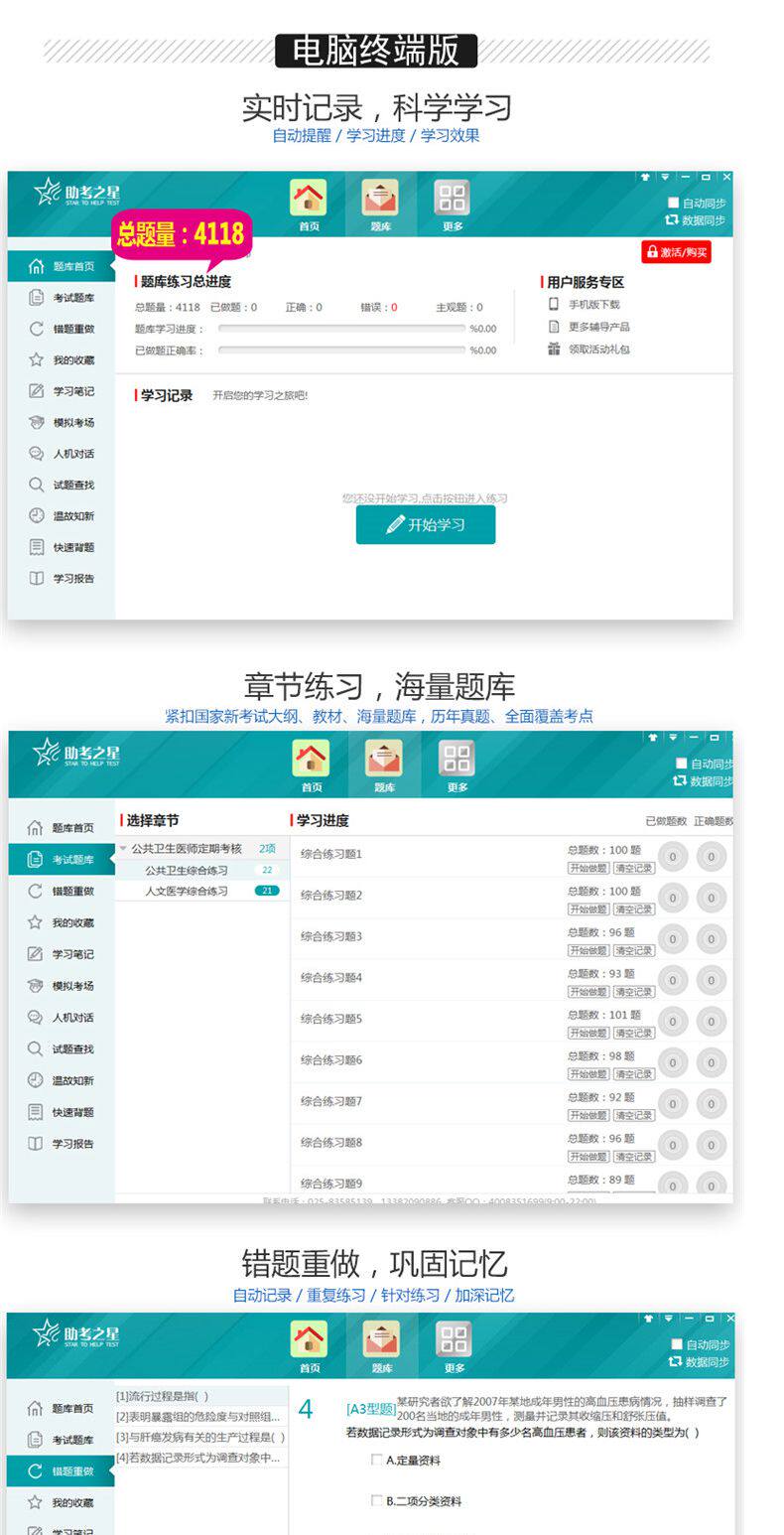
Task: Click the 综合练习题8 row title
Action: coord(331,1143)
